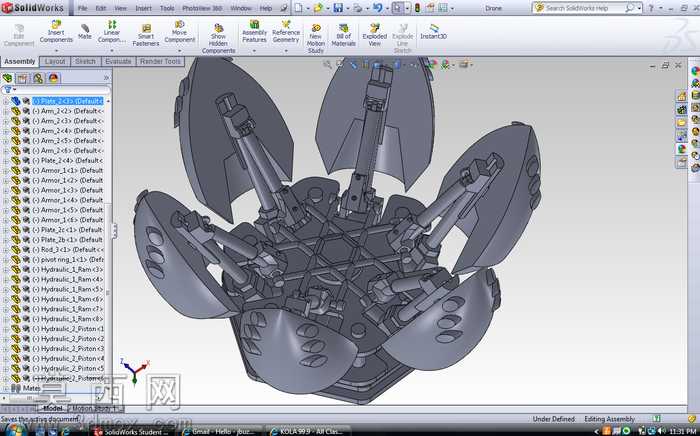This screenshot has width=700, height=436.
Task: Start a New Motion Study
Action: pyautogui.click(x=316, y=39)
